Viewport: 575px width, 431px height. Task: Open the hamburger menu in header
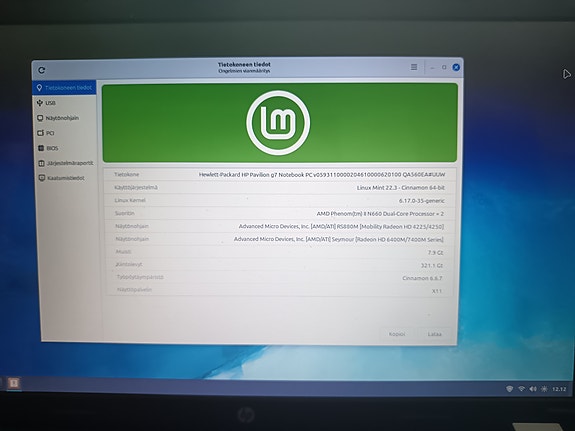click(414, 67)
